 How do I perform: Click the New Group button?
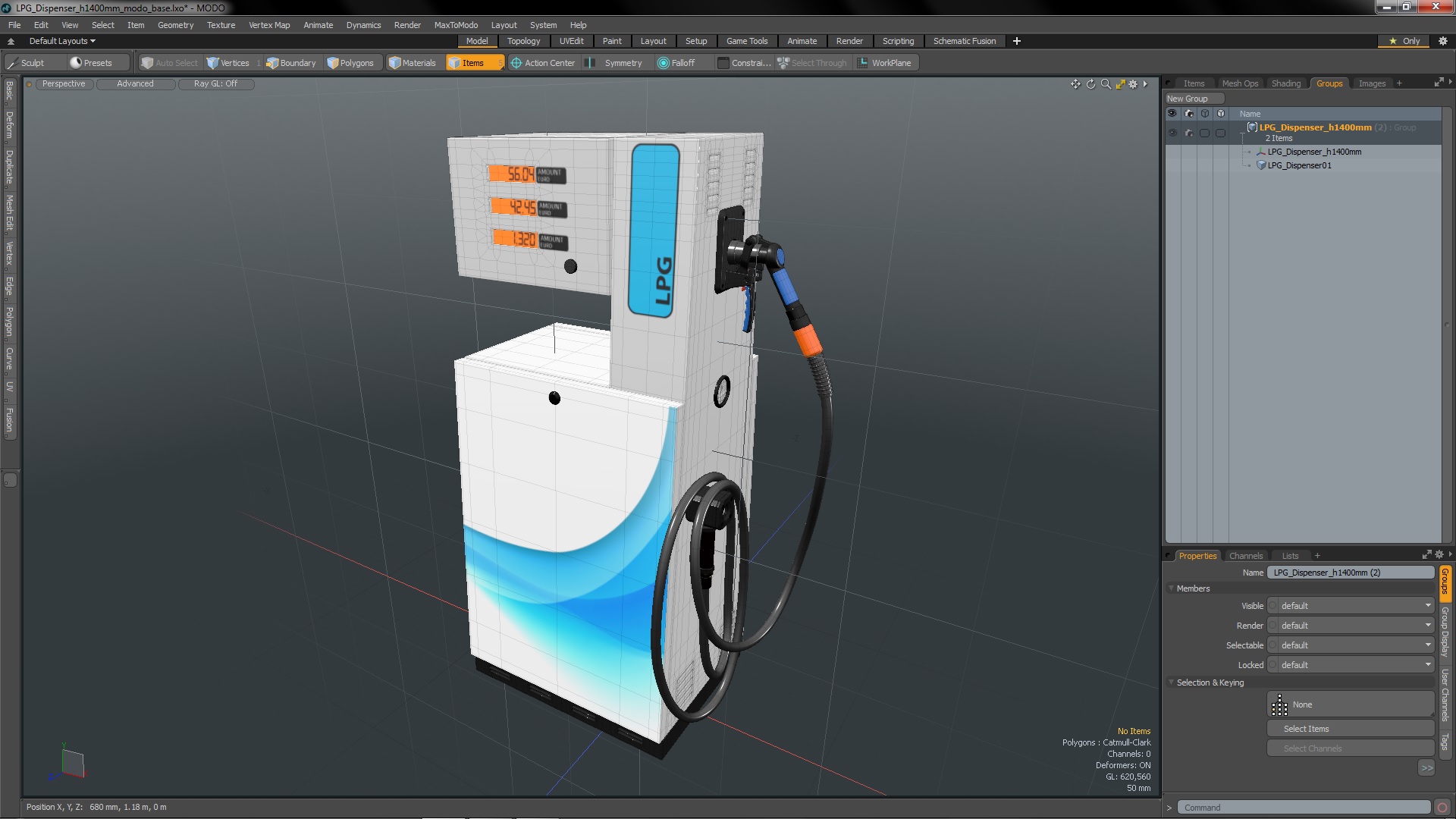point(1194,99)
